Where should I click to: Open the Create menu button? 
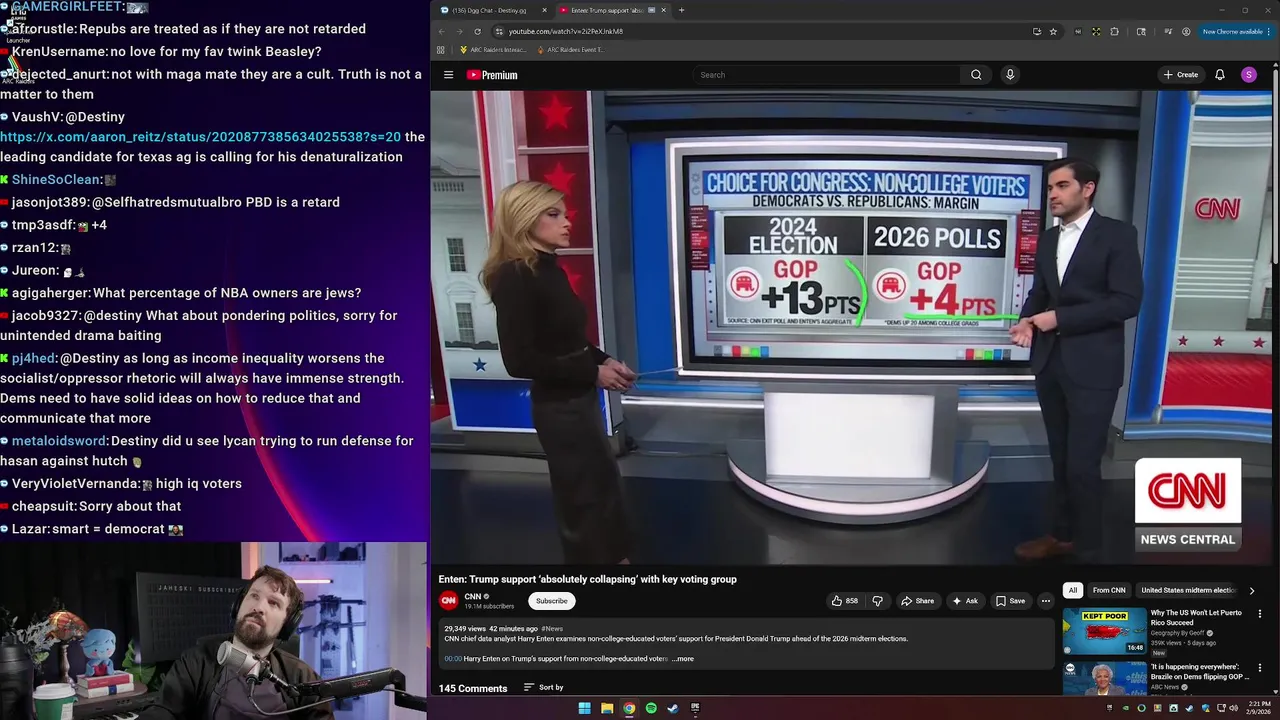pyautogui.click(x=1180, y=75)
